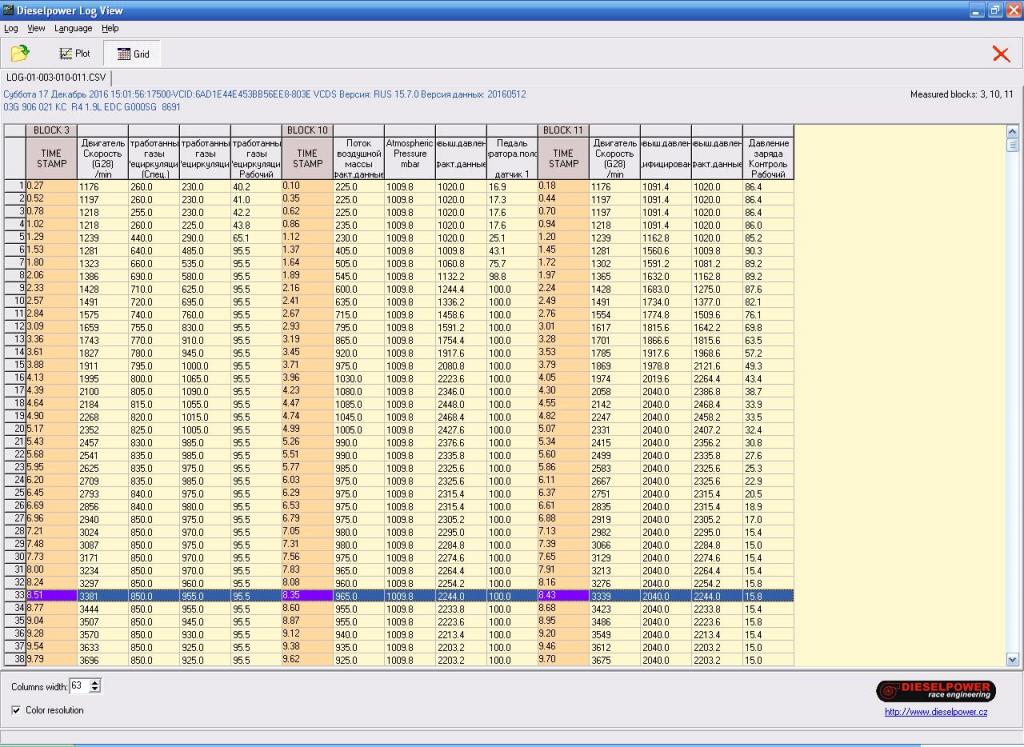Click the highlighted time stamp cell '8.51'
The image size is (1024, 747).
pyautogui.click(x=51, y=596)
